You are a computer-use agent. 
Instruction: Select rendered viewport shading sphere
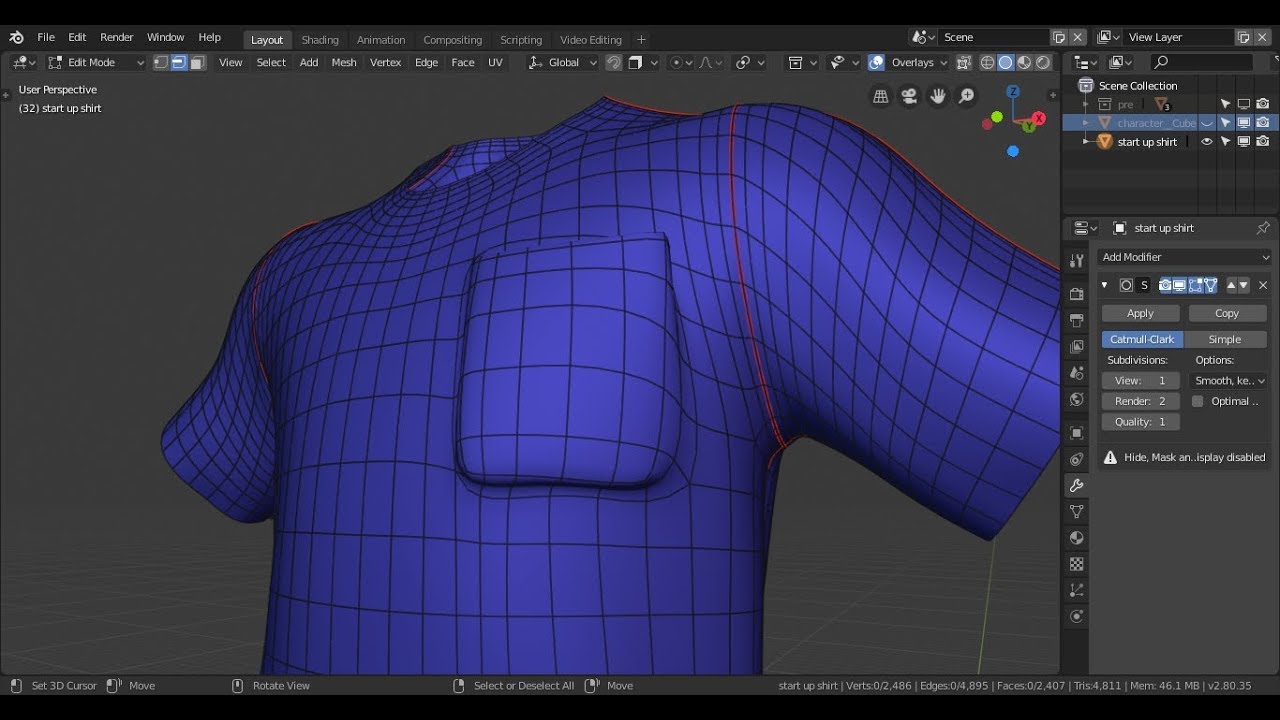tap(1043, 62)
